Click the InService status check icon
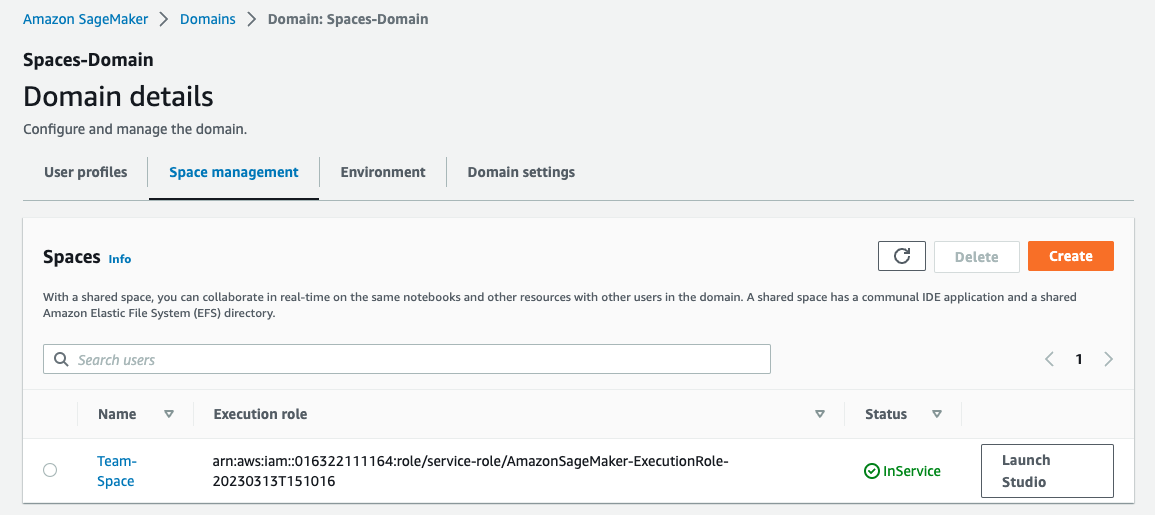Screen dimensions: 1155x515 871,472
